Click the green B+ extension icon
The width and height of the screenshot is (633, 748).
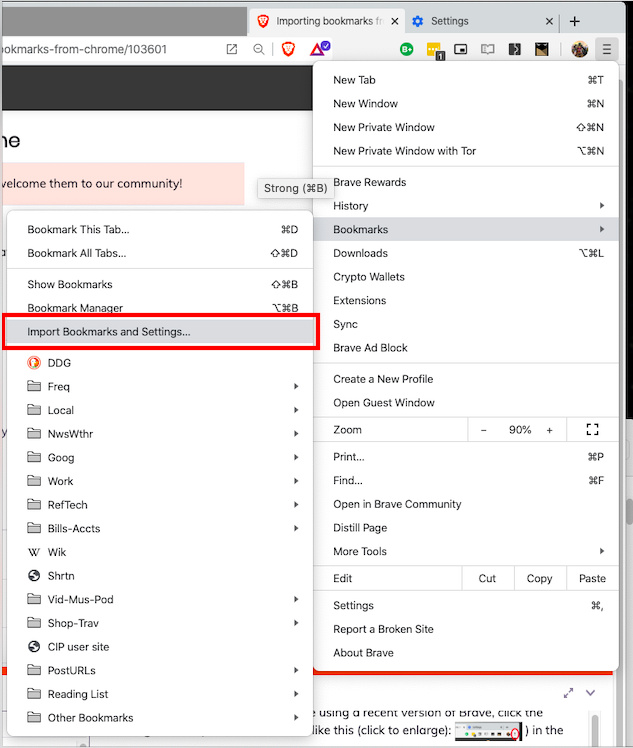point(406,49)
